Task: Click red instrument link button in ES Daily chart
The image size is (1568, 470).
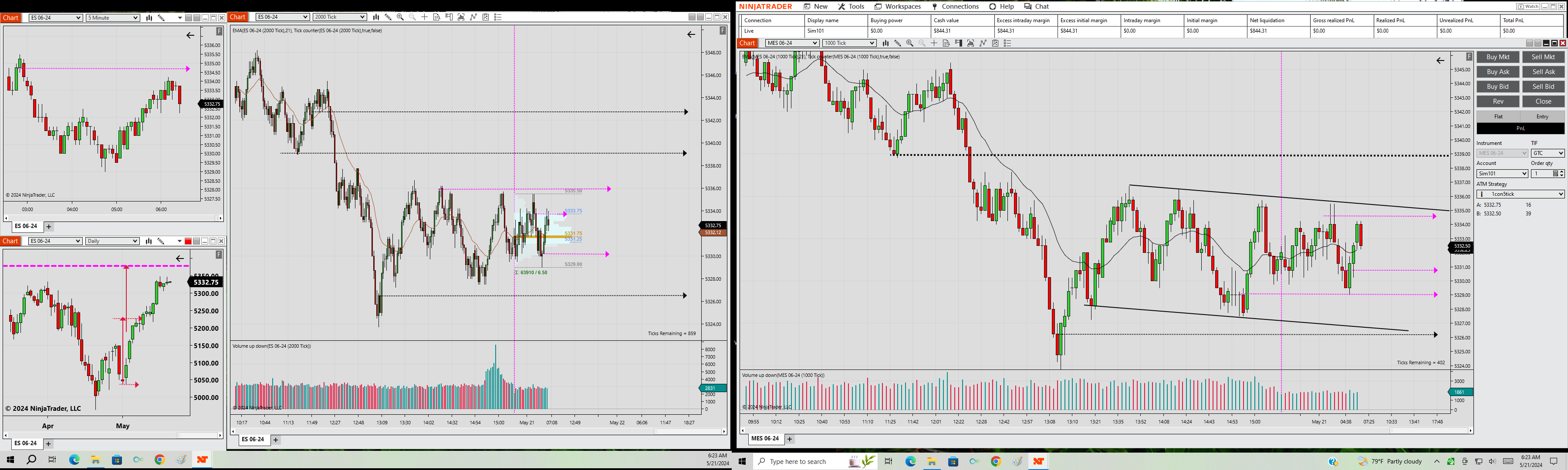Action: click(188, 242)
